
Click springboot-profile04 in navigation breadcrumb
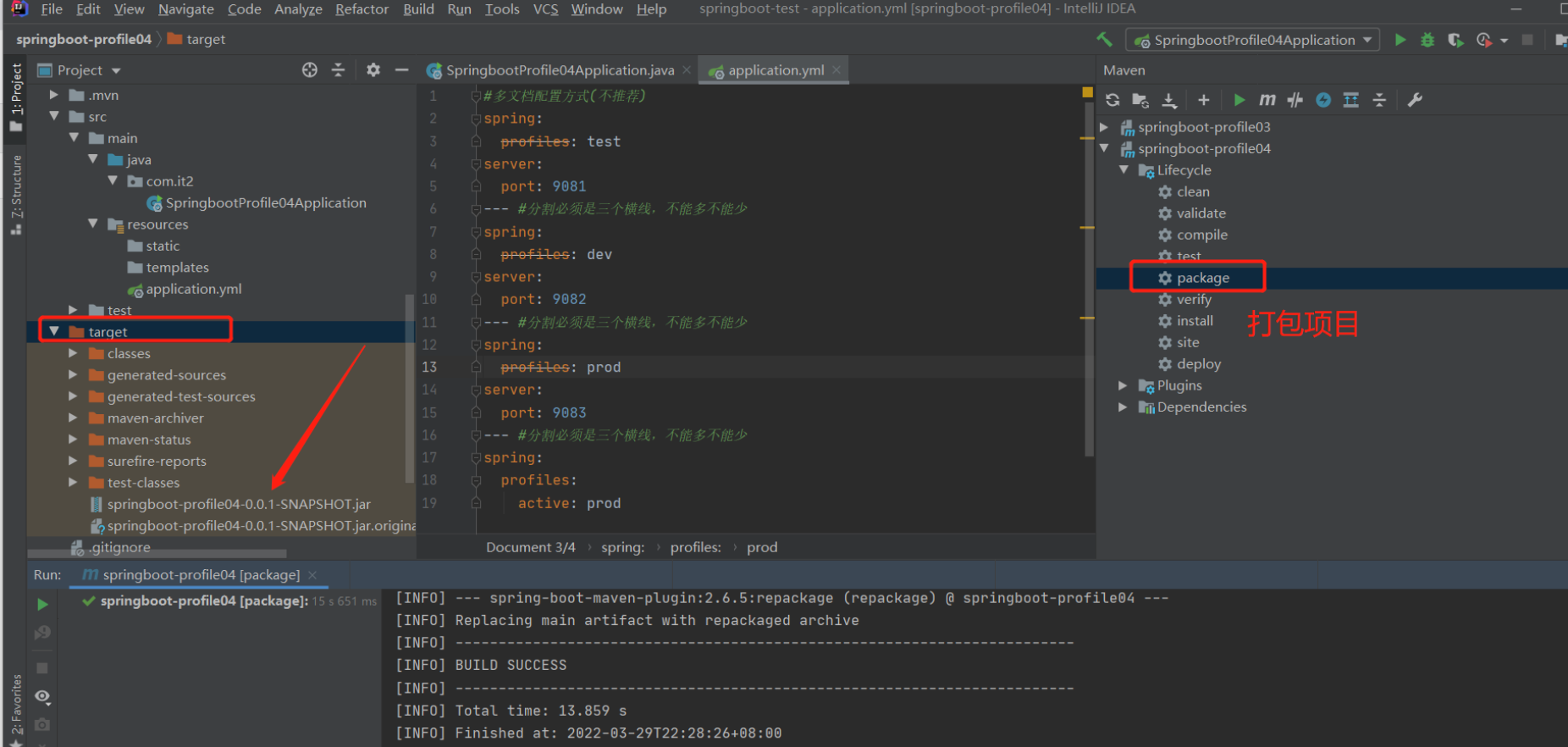pos(84,39)
